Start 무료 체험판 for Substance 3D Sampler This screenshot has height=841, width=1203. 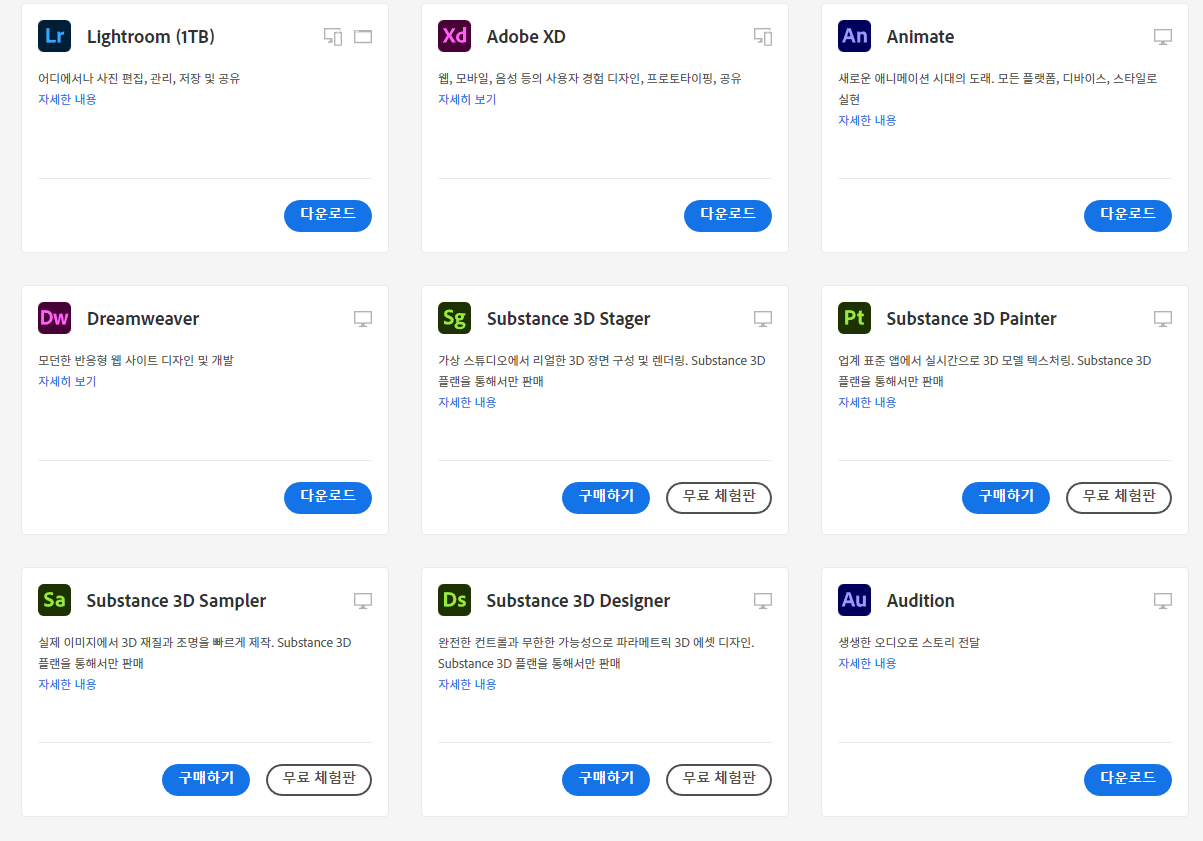coord(319,779)
